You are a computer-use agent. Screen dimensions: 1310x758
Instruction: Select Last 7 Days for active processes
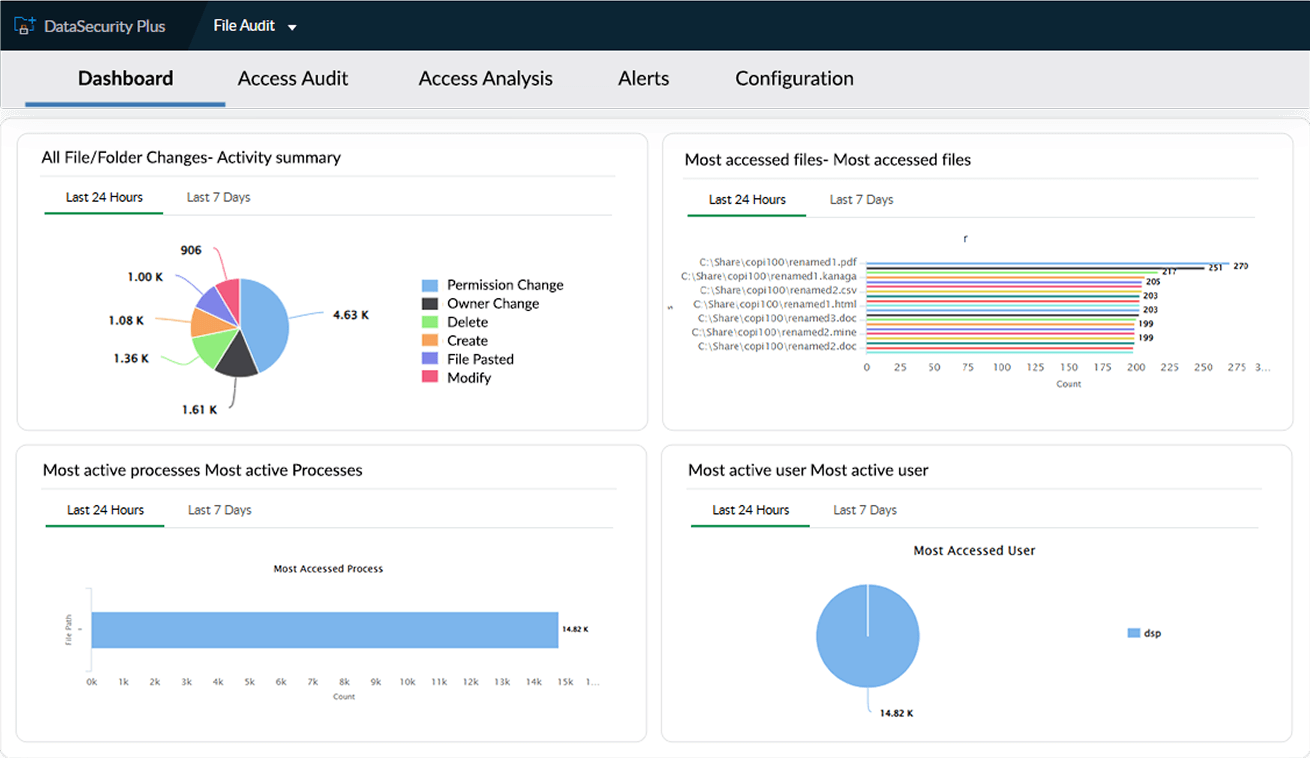coord(218,509)
